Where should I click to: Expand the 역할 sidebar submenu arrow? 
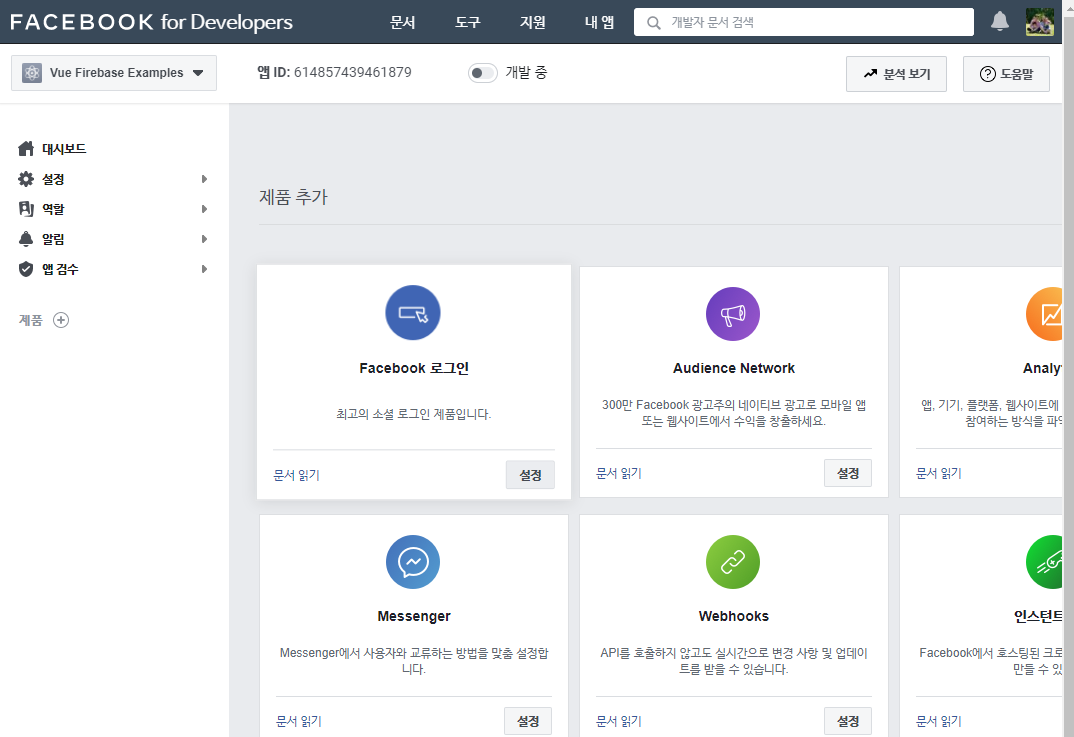[x=204, y=209]
